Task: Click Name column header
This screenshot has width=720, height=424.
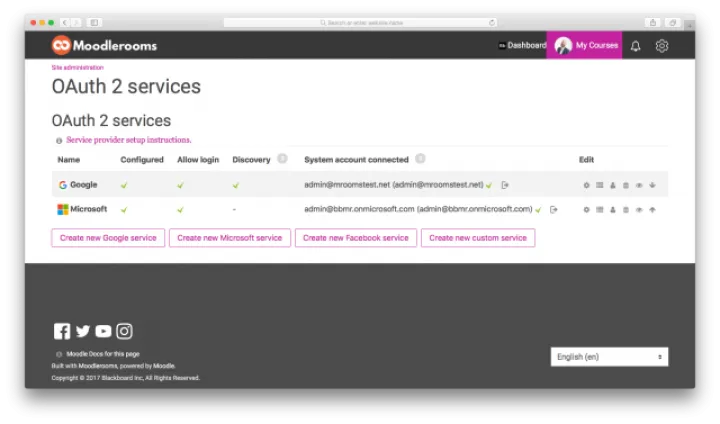Action: [69, 159]
